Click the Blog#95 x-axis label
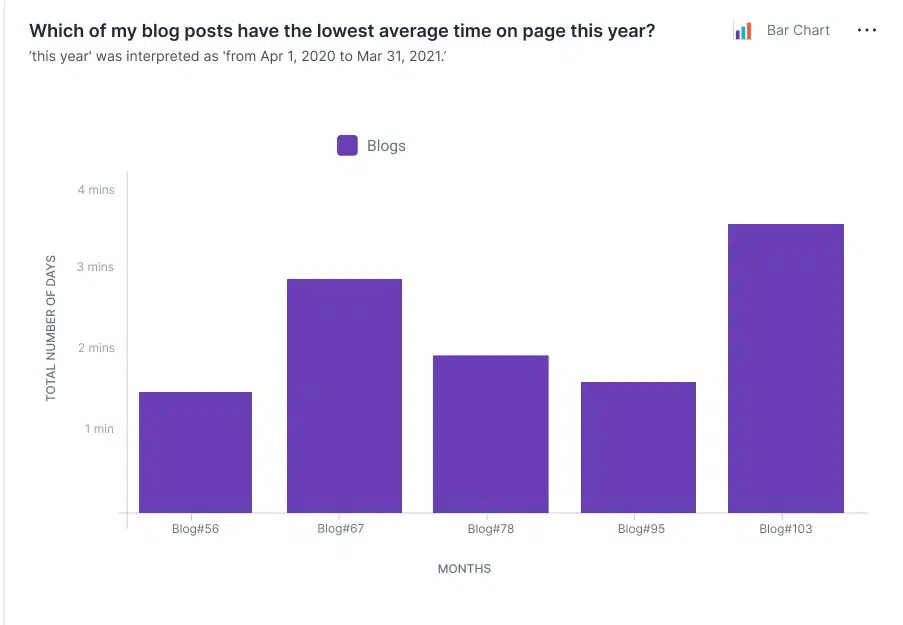 click(641, 529)
